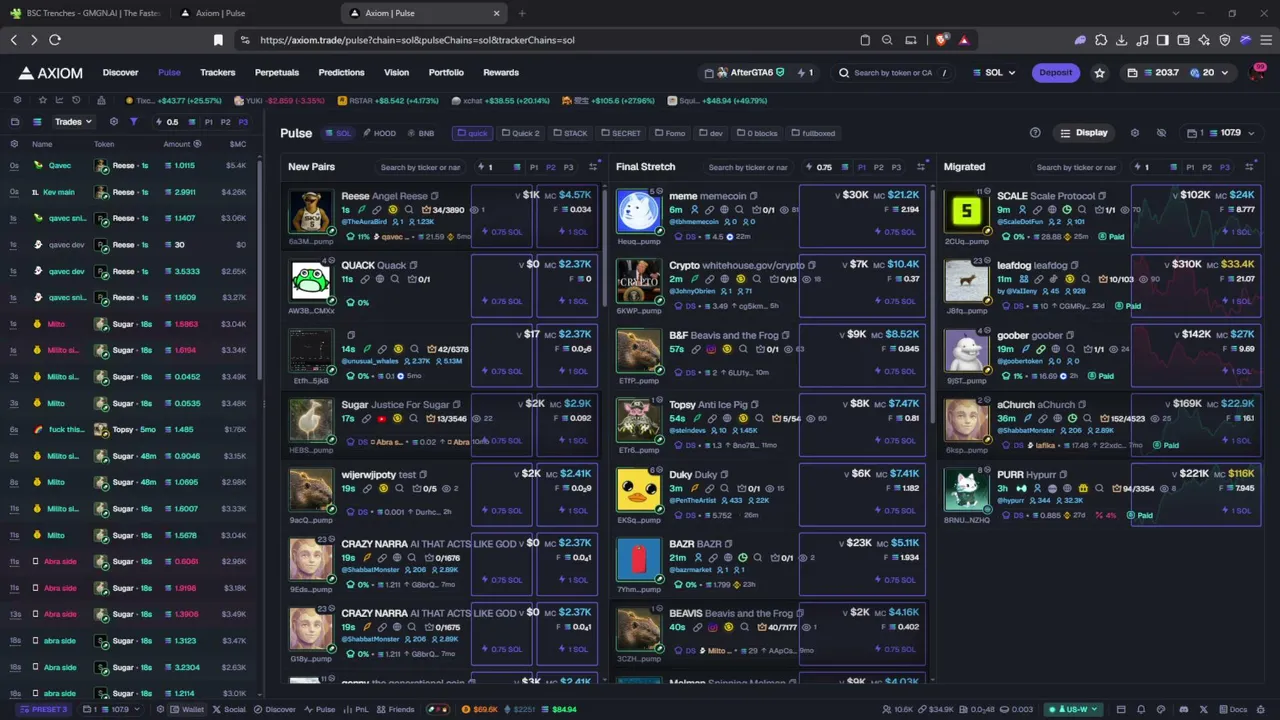This screenshot has width=1280, height=720.
Task: Click the ticker bar settings gear icon
Action: pos(17,100)
